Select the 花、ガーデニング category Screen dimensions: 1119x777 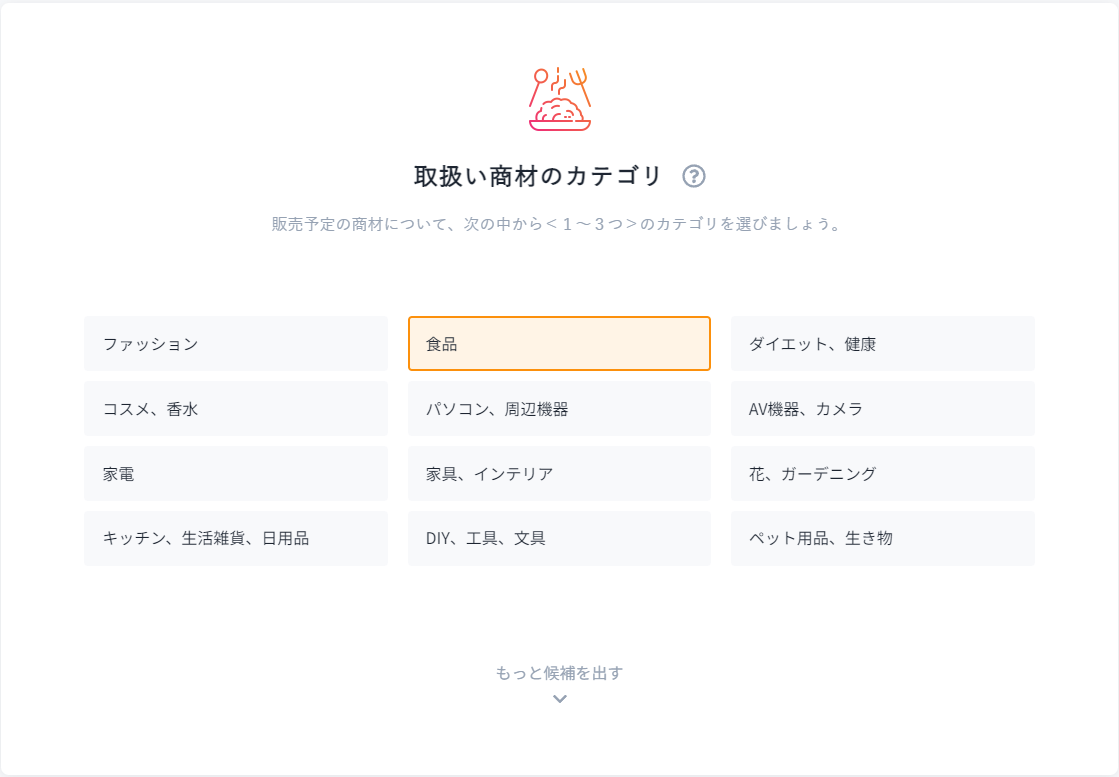[883, 473]
